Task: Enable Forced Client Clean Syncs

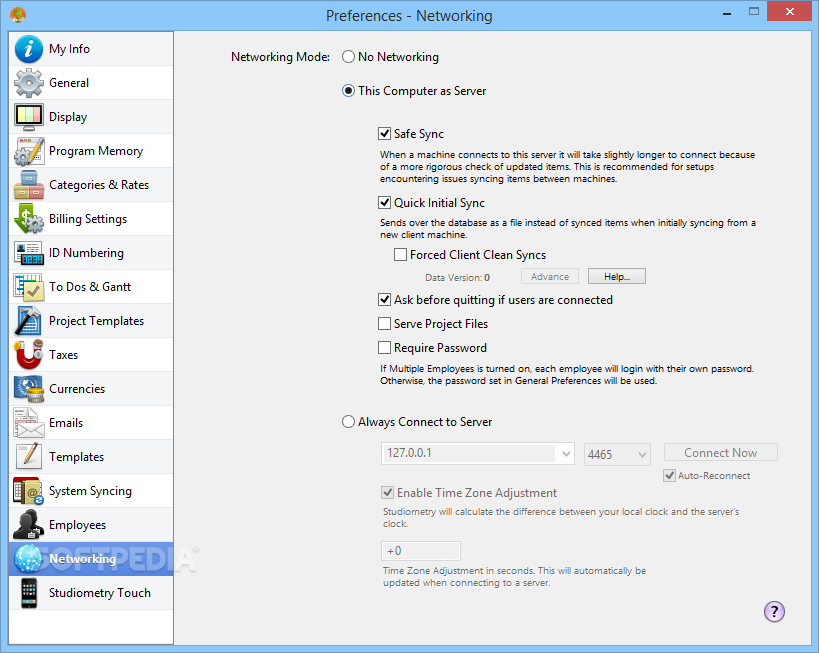Action: tap(401, 254)
